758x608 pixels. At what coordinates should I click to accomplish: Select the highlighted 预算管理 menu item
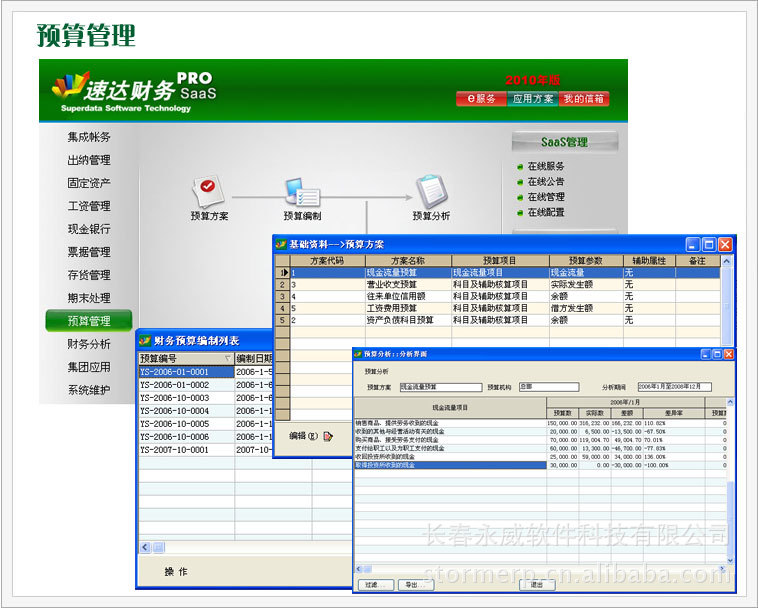pyautogui.click(x=89, y=321)
